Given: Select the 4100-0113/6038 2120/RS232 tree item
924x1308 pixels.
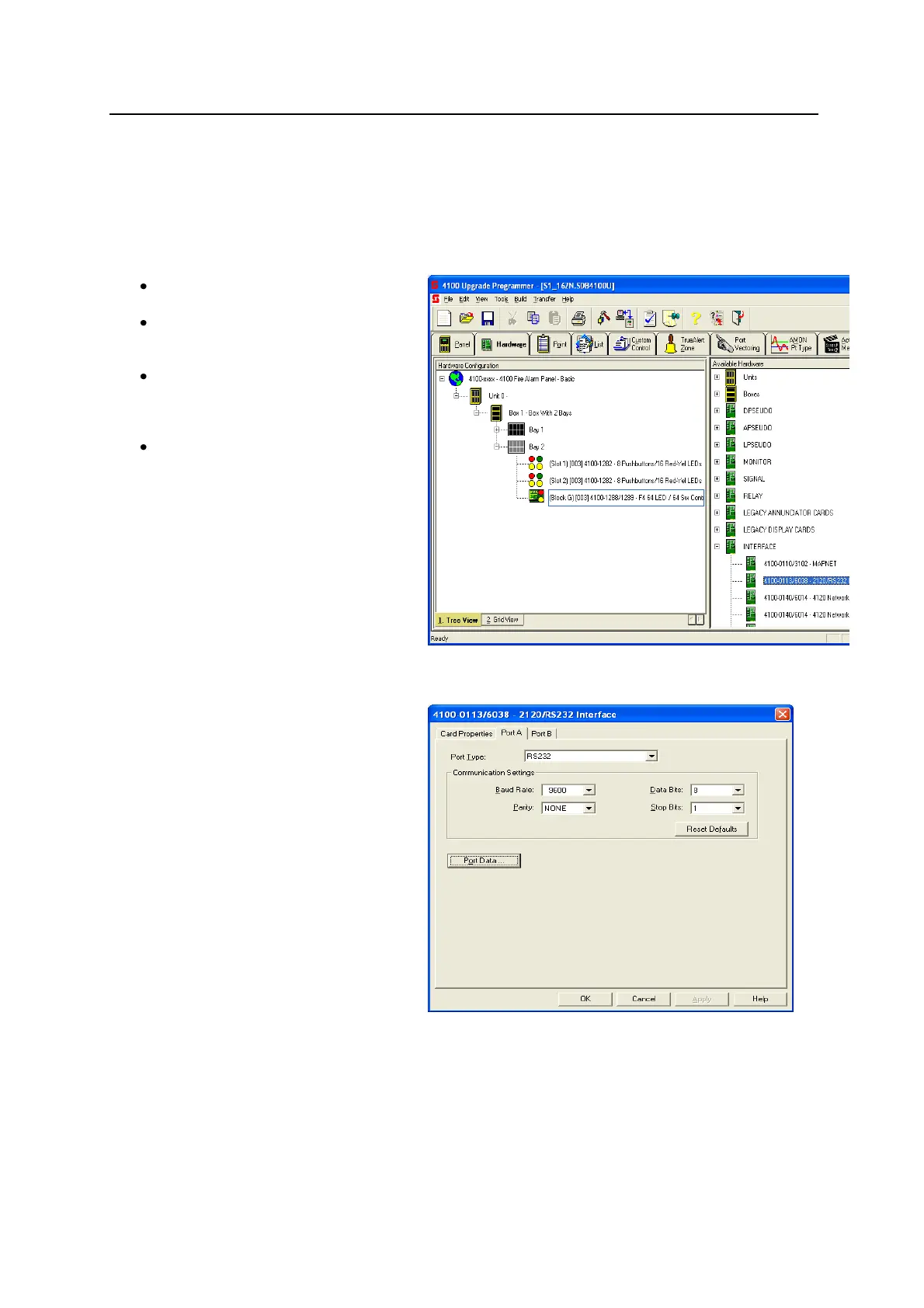Looking at the screenshot, I should pyautogui.click(x=805, y=580).
